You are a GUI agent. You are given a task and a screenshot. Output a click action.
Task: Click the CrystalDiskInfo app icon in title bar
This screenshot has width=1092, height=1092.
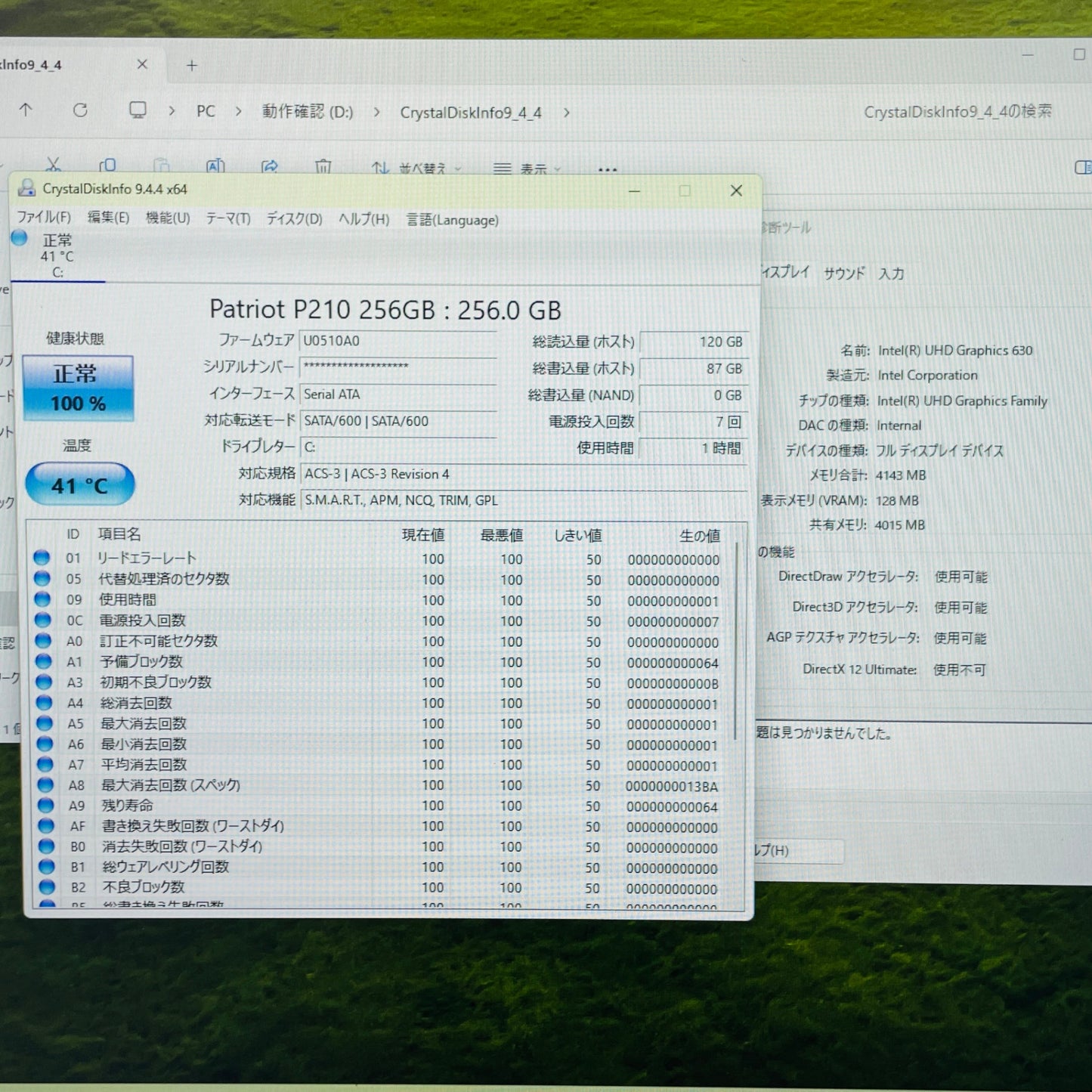point(26,190)
